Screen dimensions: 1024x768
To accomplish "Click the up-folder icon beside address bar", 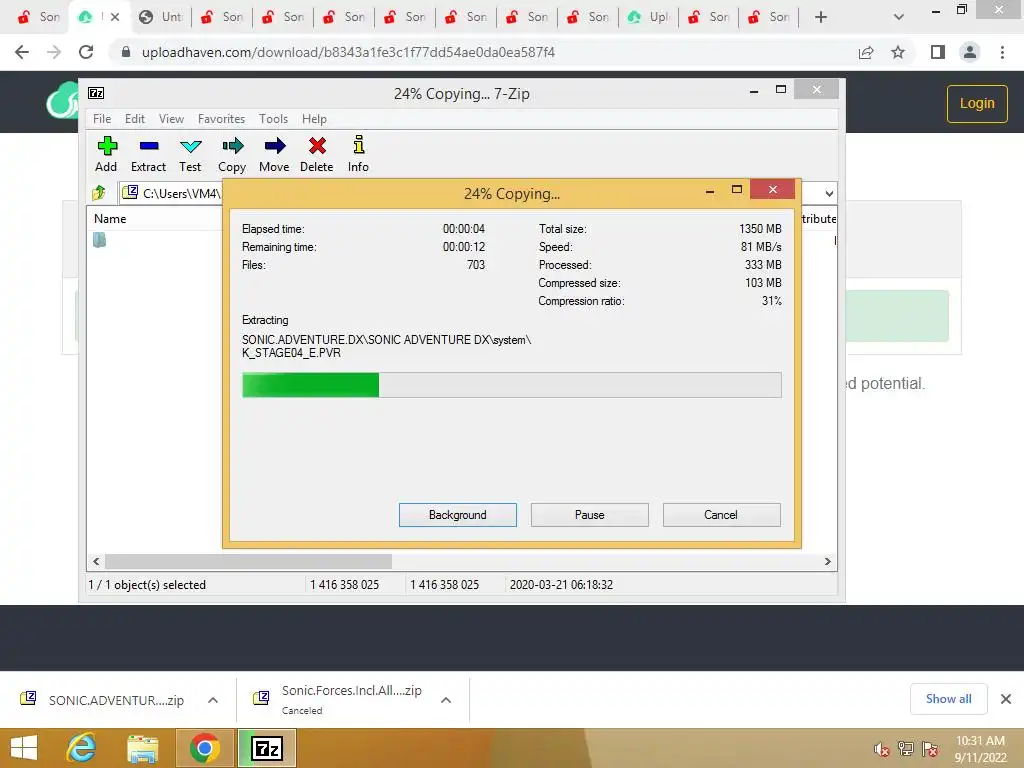I will coord(99,193).
